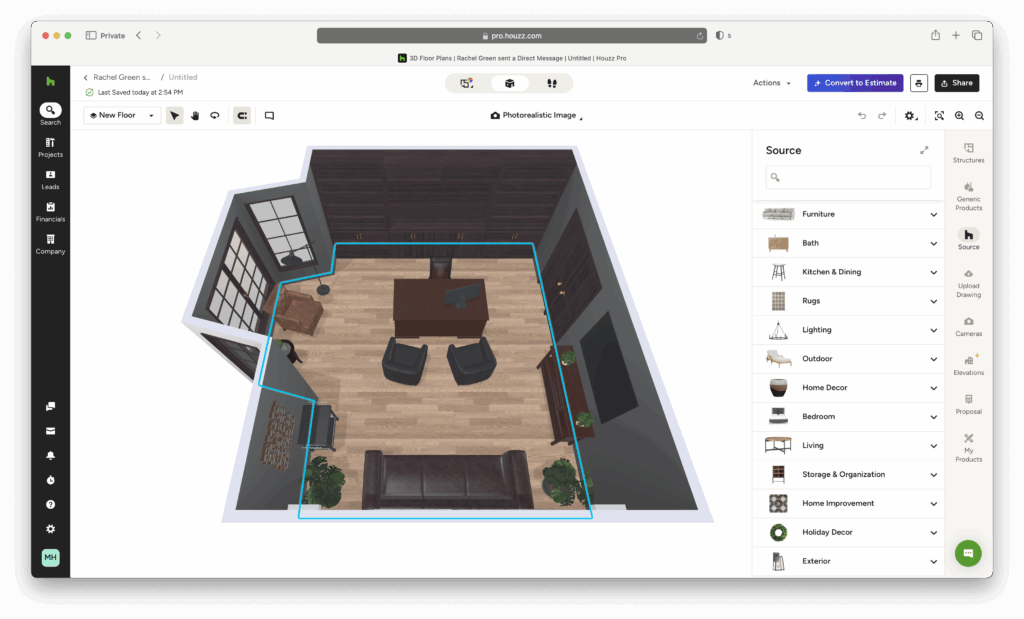Click the Convert to Estimate button

tap(854, 83)
